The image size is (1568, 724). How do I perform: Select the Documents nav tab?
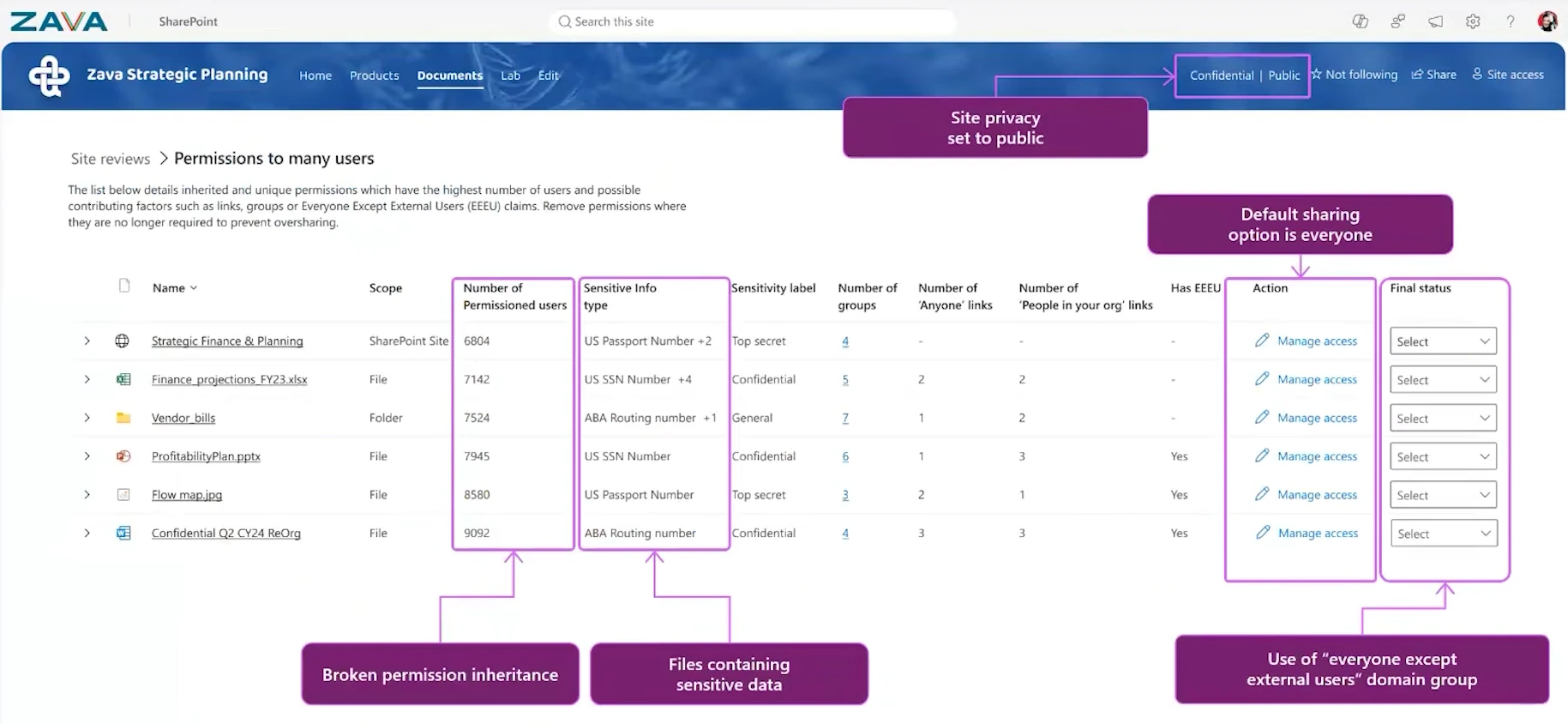(450, 75)
